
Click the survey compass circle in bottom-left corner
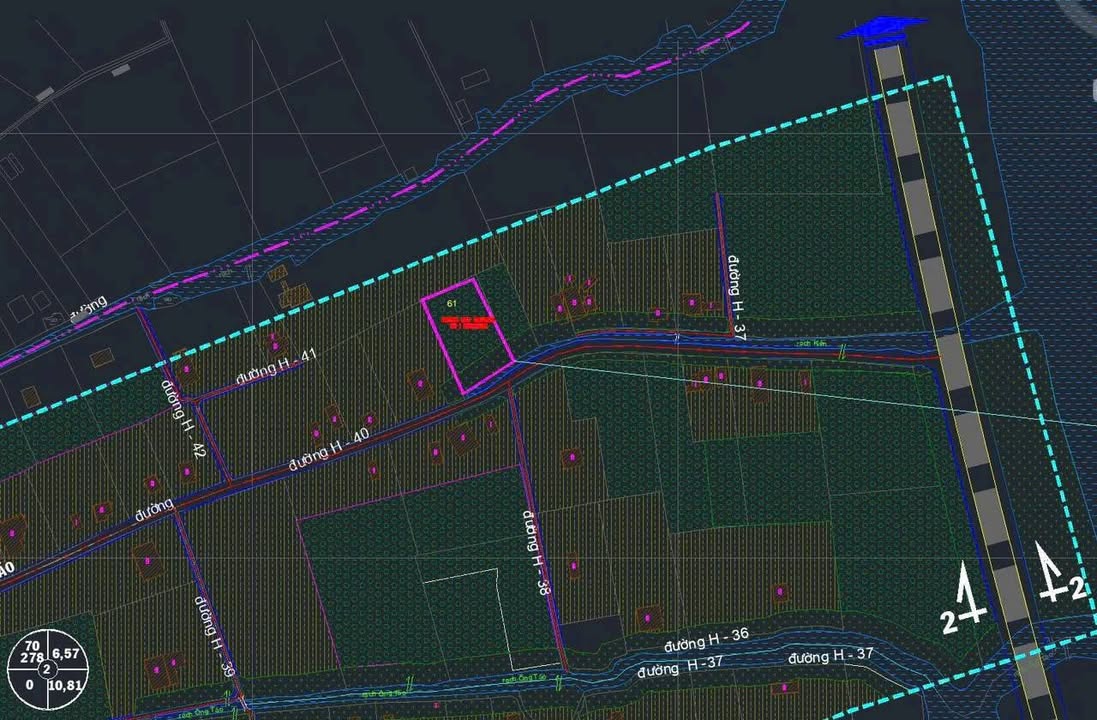pyautogui.click(x=47, y=668)
